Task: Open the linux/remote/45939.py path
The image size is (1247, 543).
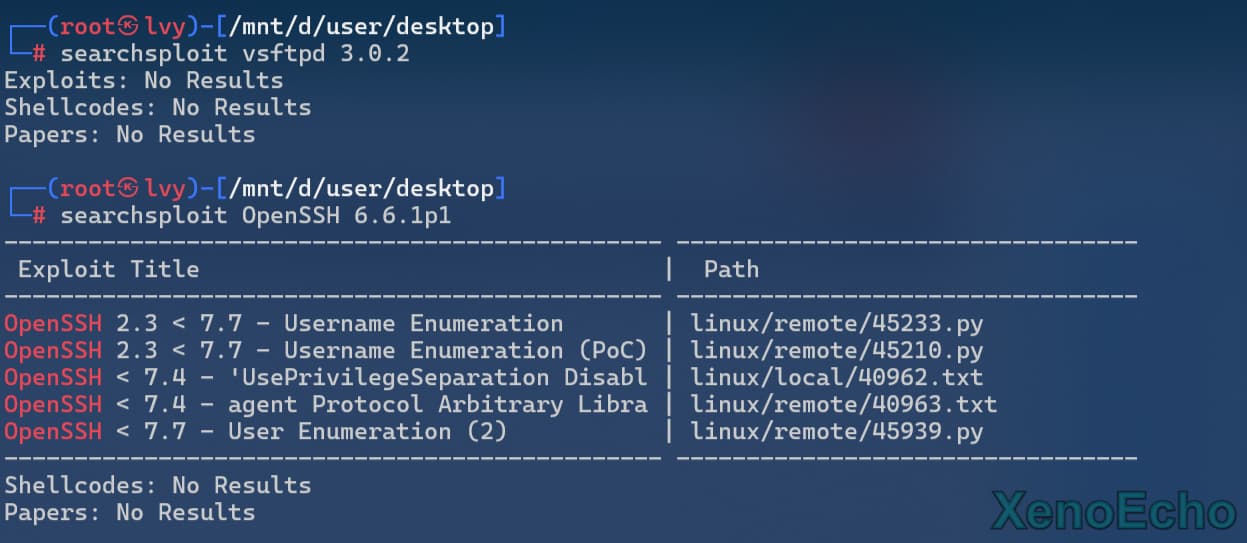Action: click(x=836, y=432)
